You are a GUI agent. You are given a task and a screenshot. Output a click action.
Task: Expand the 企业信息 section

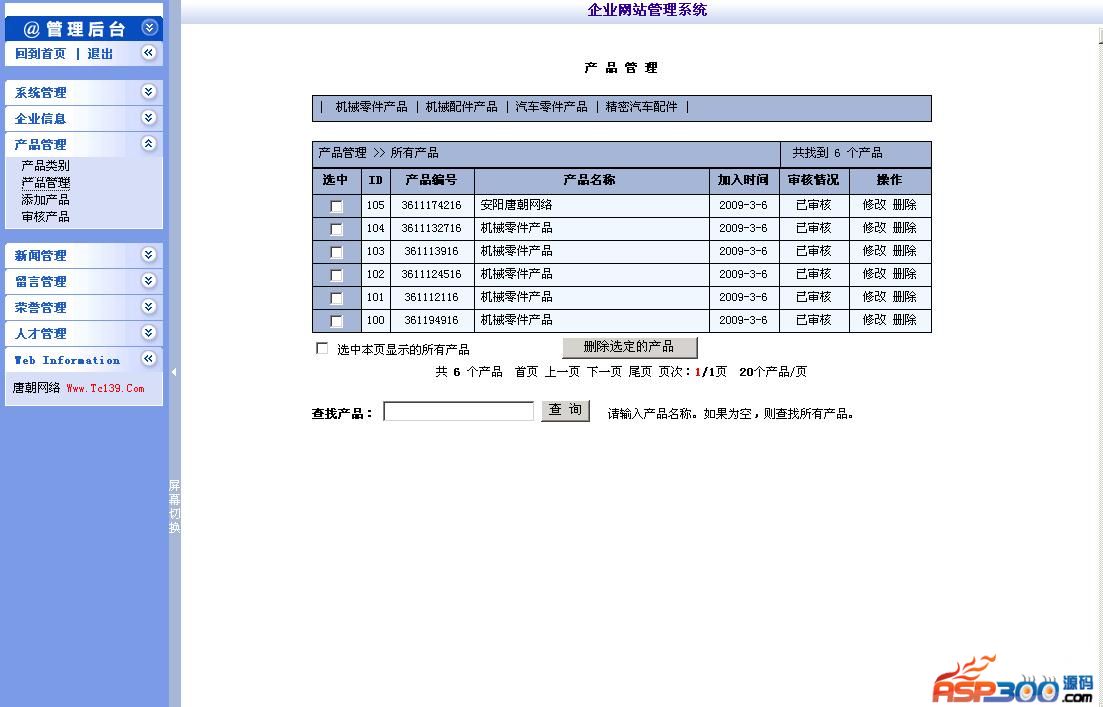[x=148, y=117]
